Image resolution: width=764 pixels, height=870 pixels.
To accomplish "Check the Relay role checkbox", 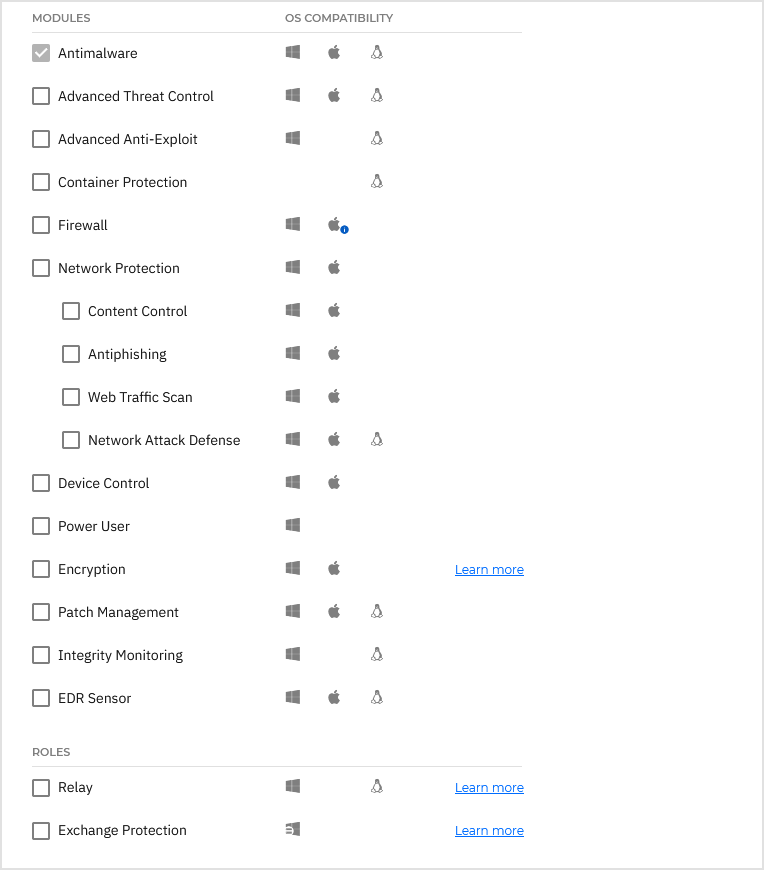I will (x=41, y=787).
